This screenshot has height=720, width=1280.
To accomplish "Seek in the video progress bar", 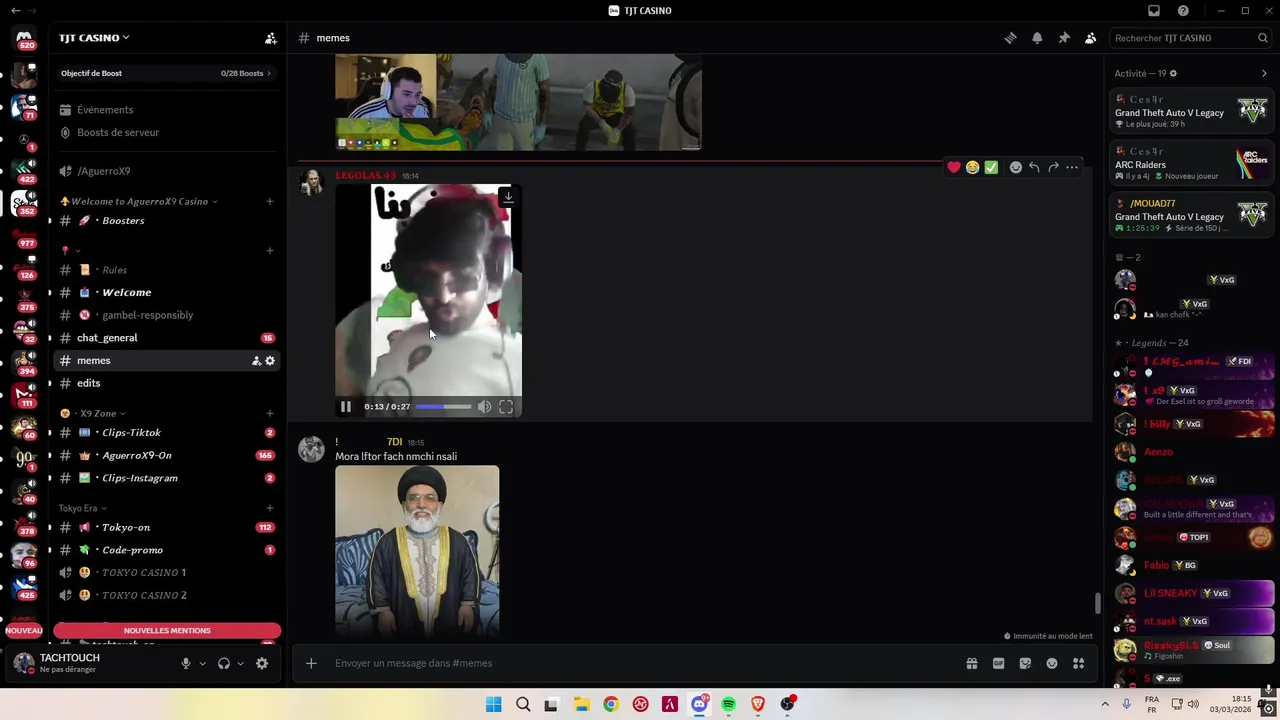I will pos(443,407).
